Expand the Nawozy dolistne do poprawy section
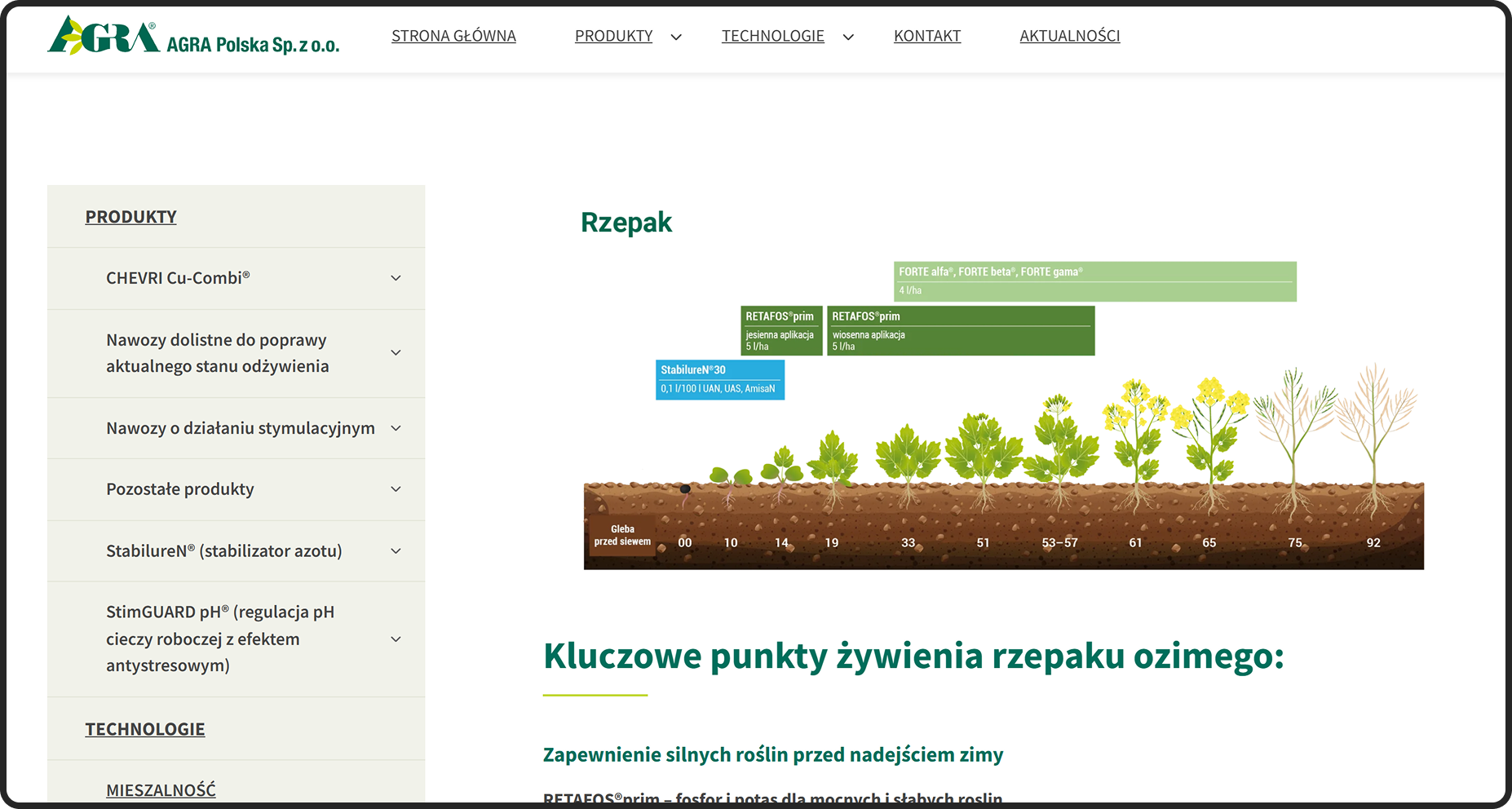The height and width of the screenshot is (809, 1512). click(396, 352)
